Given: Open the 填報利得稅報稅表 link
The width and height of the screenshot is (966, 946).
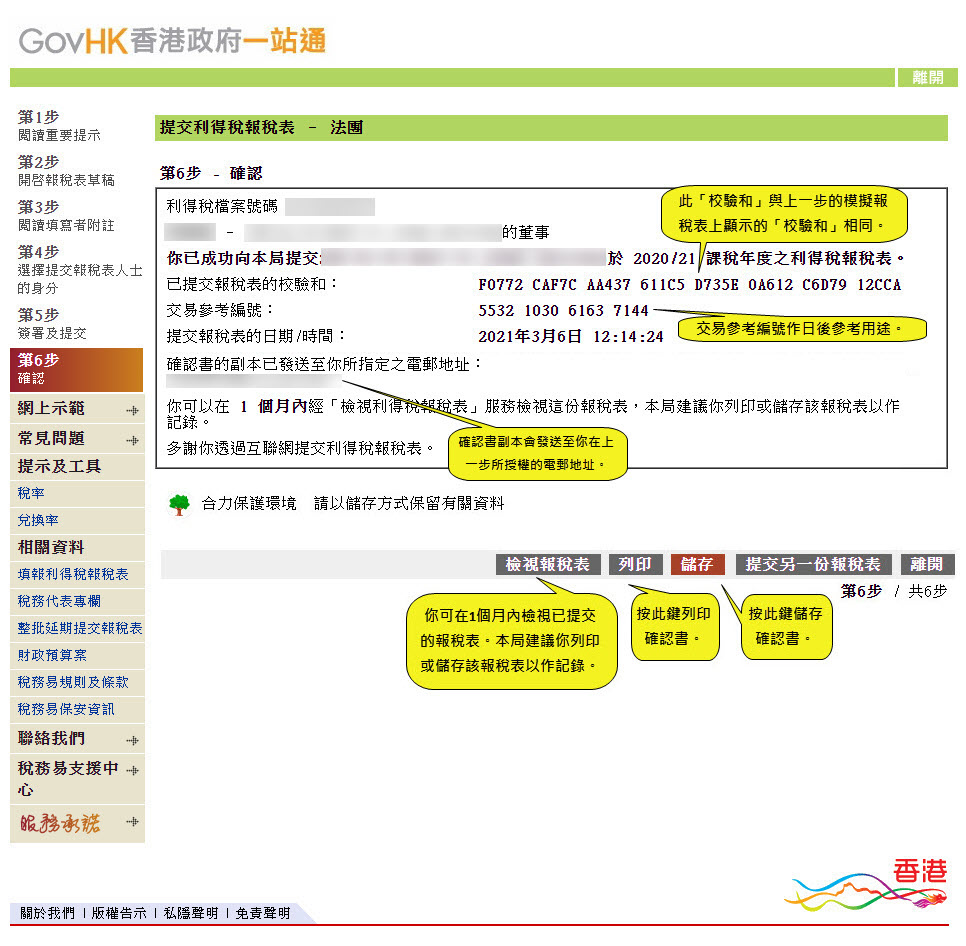Looking at the screenshot, I should click(73, 575).
